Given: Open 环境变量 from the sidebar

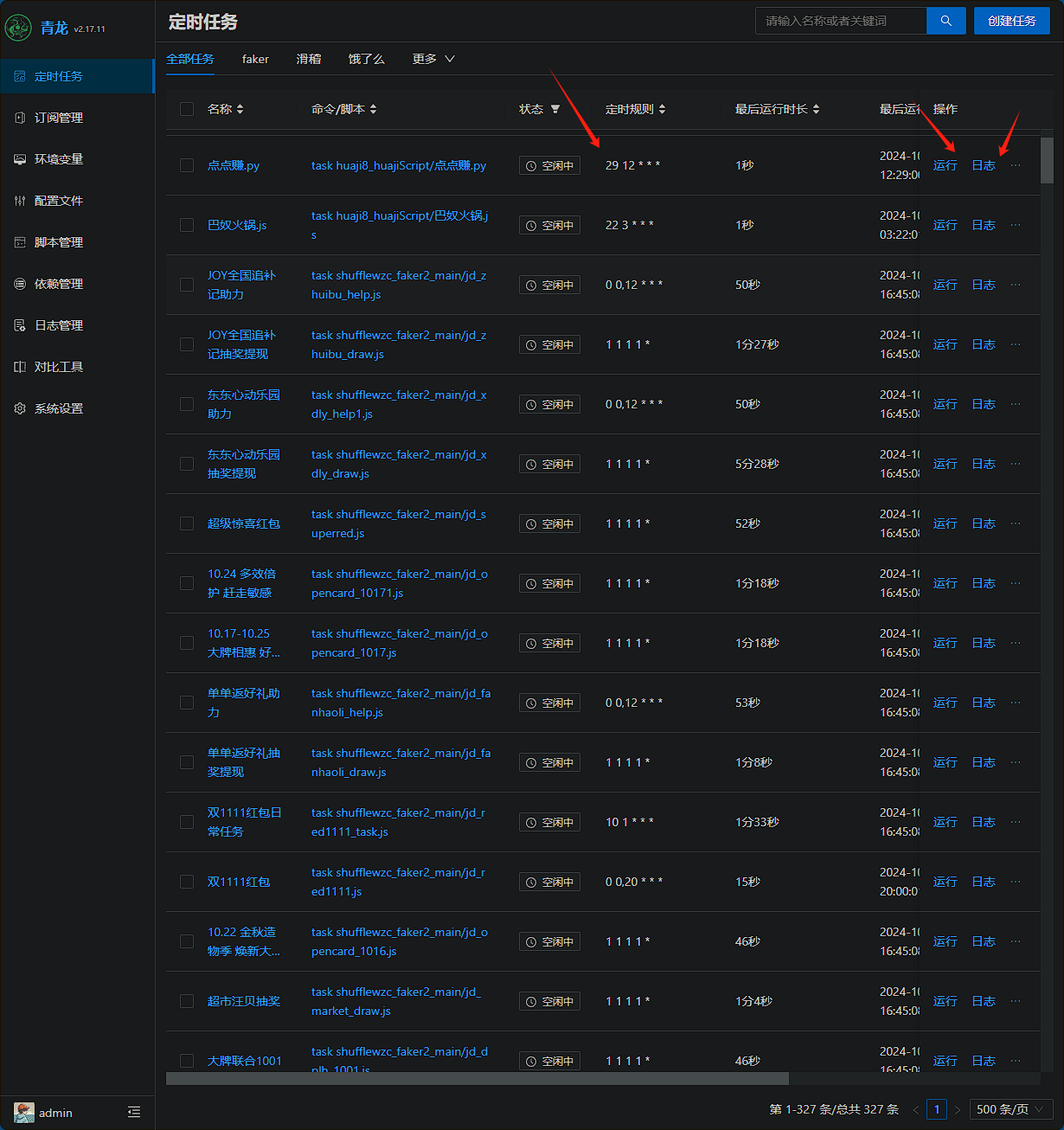Looking at the screenshot, I should pos(58,159).
